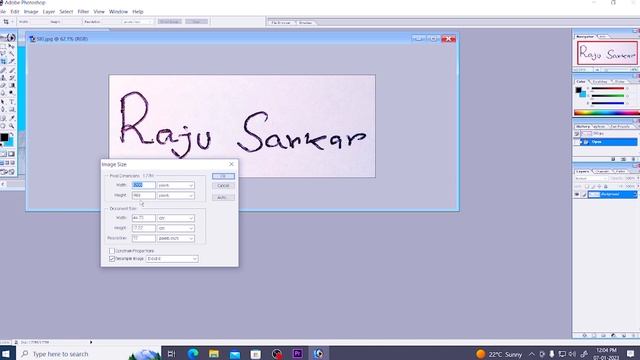This screenshot has width=640, height=360.
Task: Open the Edit menu
Action: point(15,11)
